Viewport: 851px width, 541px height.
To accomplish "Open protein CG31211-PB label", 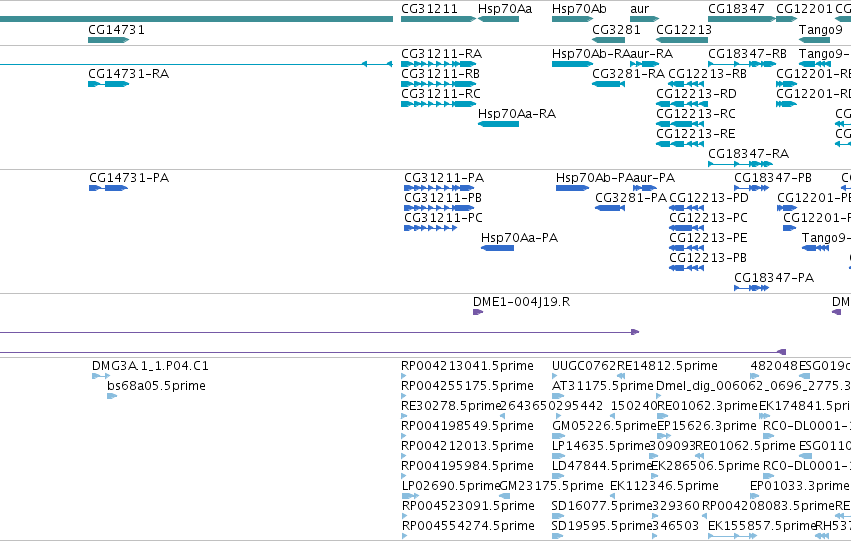I will pos(443,198).
